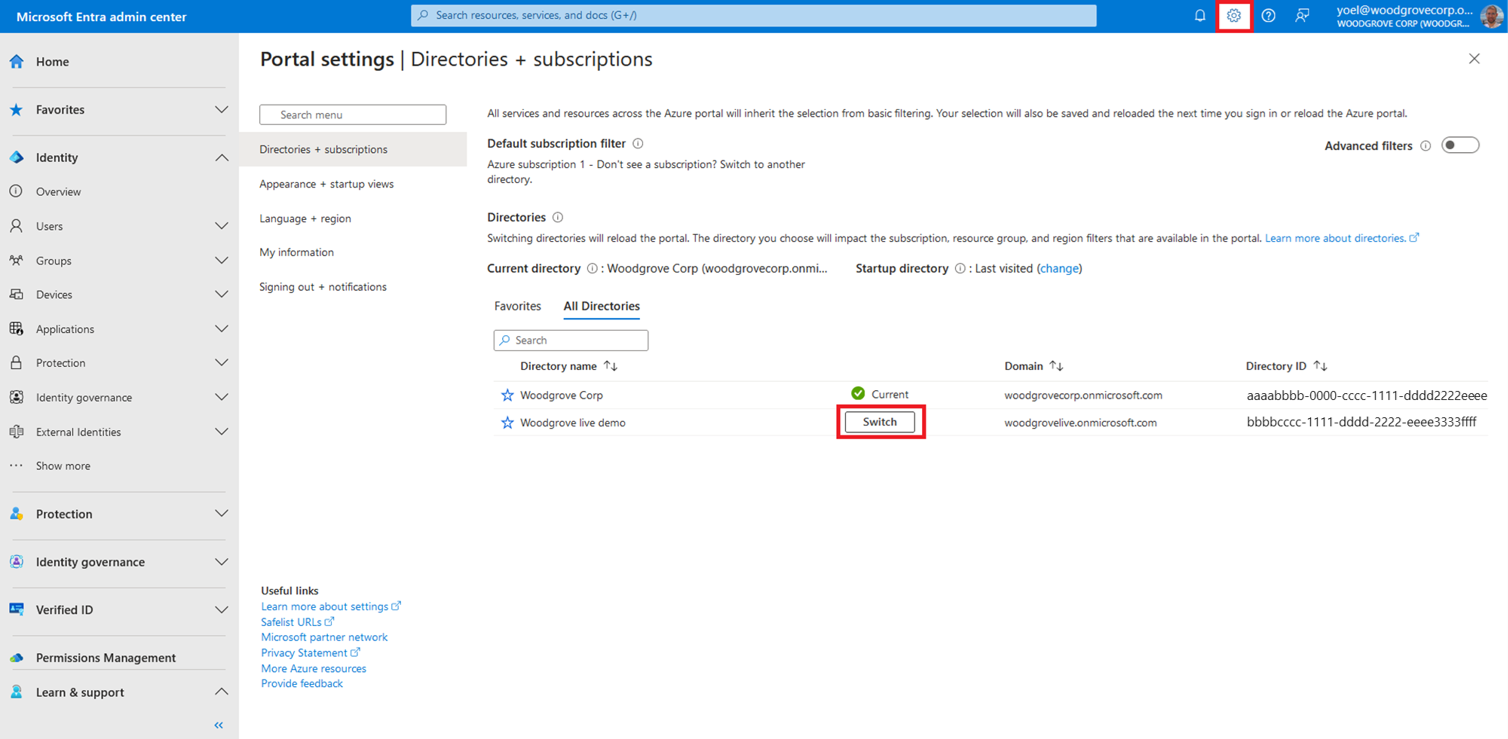
Task: Click info icon beside Default subscription filter
Action: 638,144
